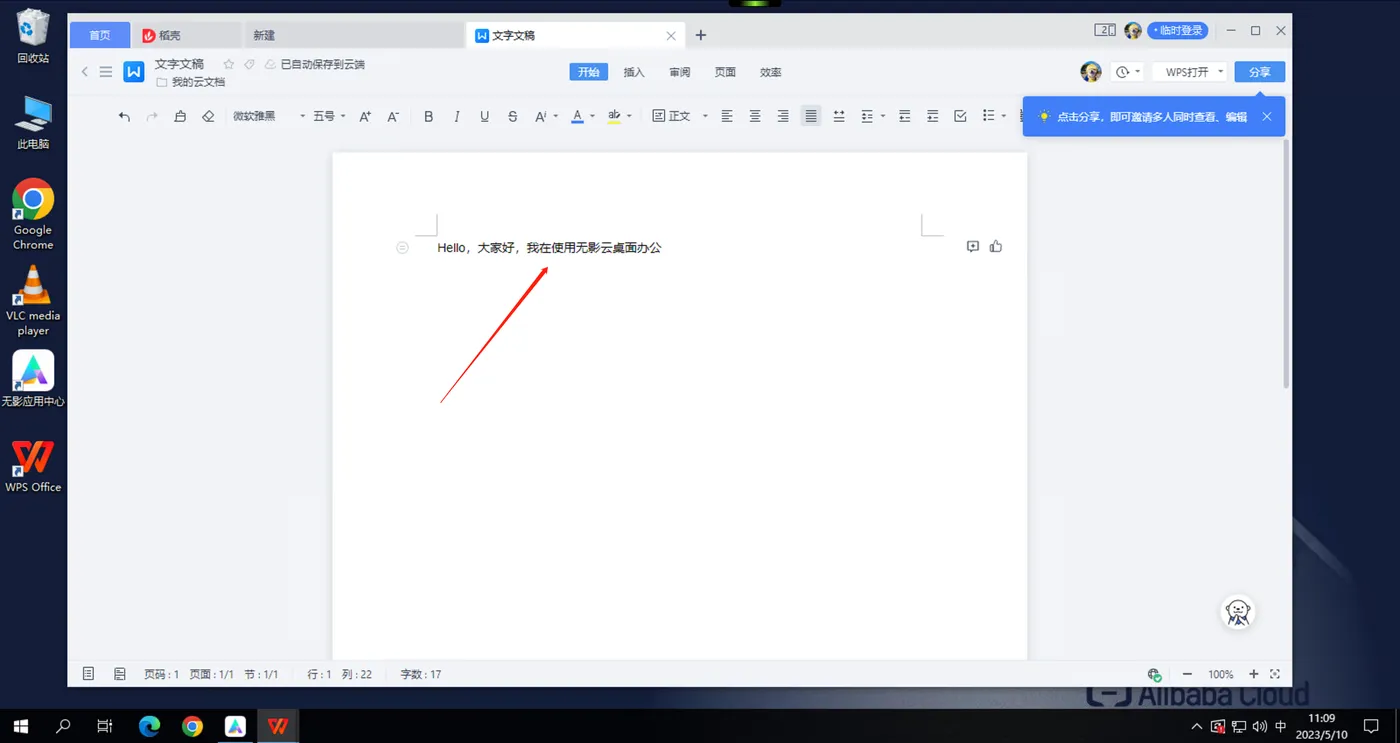Image resolution: width=1400 pixels, height=743 pixels.
Task: Align text to the right
Action: click(783, 116)
